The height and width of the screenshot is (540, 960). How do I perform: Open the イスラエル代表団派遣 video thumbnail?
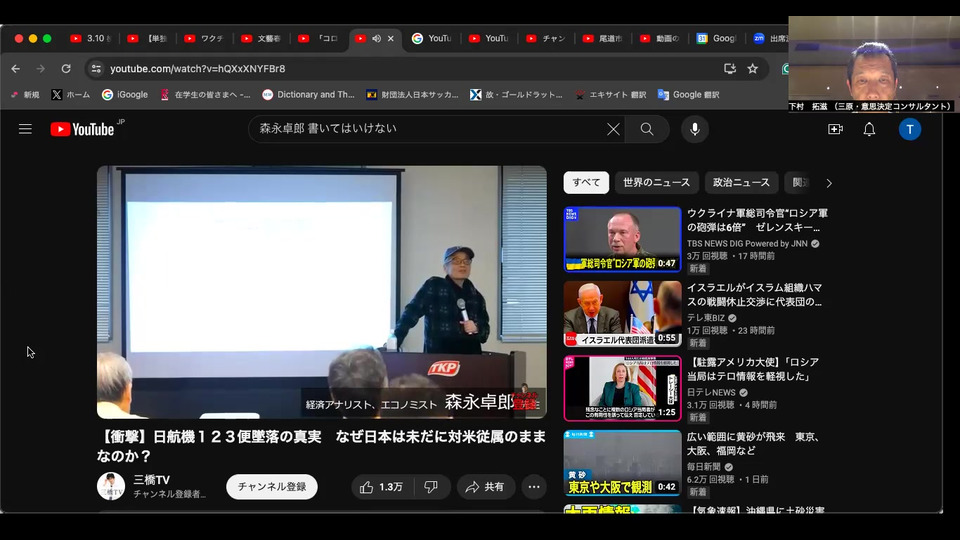[622, 314]
